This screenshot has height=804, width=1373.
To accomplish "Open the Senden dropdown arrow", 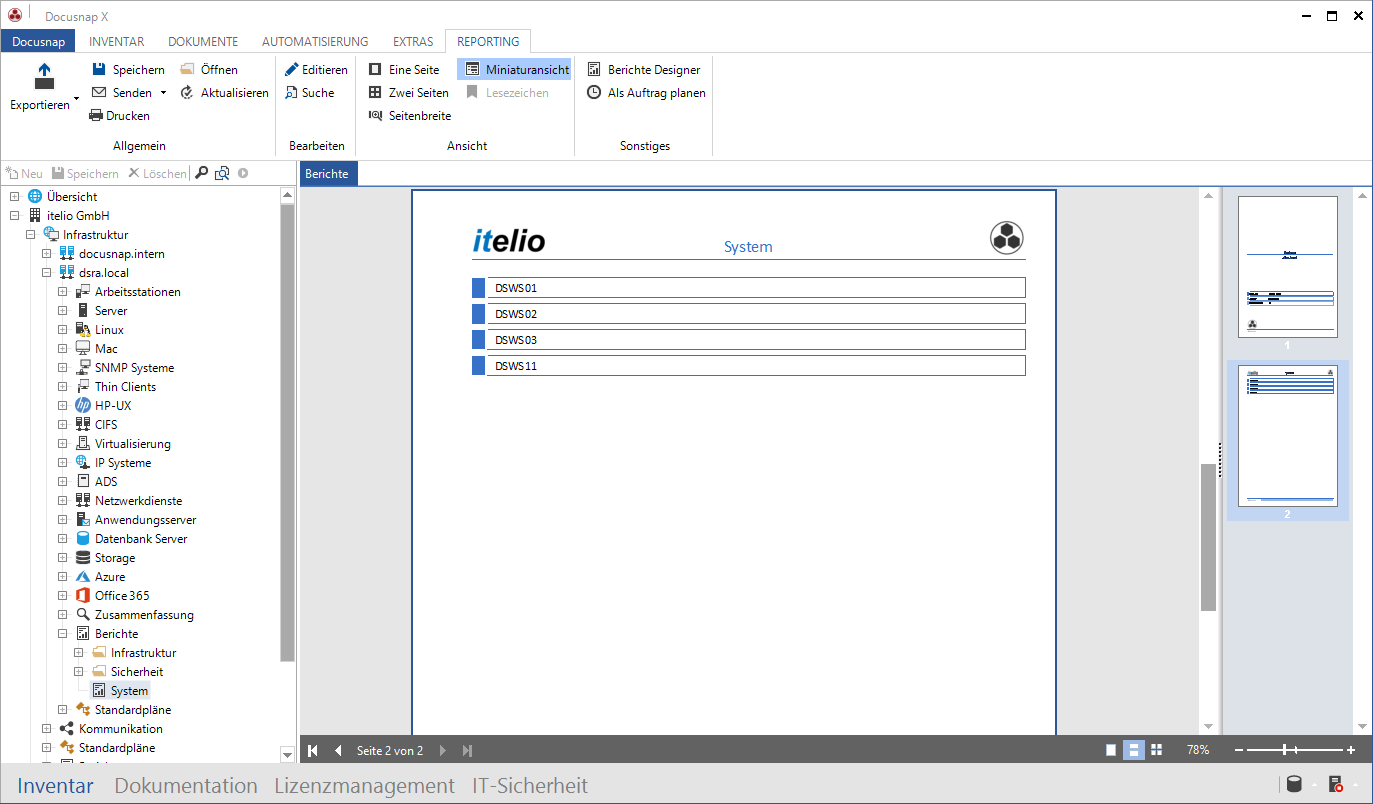I will [162, 93].
